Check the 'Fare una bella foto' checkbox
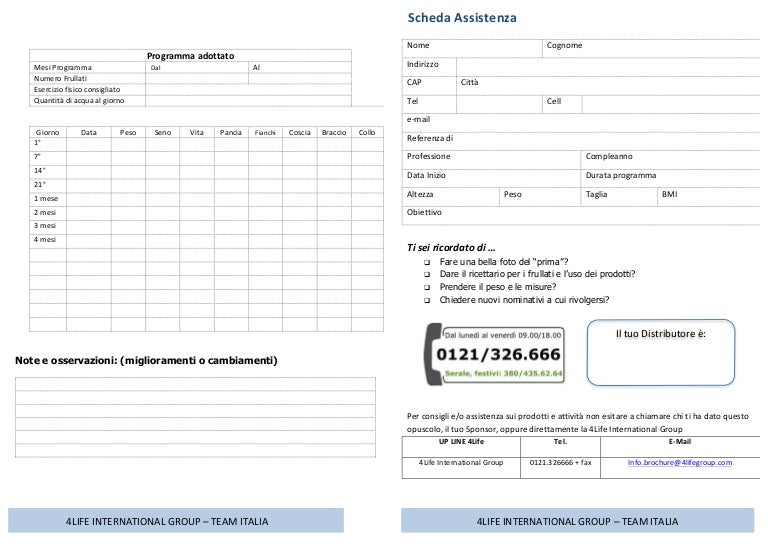This screenshot has height=544, width=768. 427,262
